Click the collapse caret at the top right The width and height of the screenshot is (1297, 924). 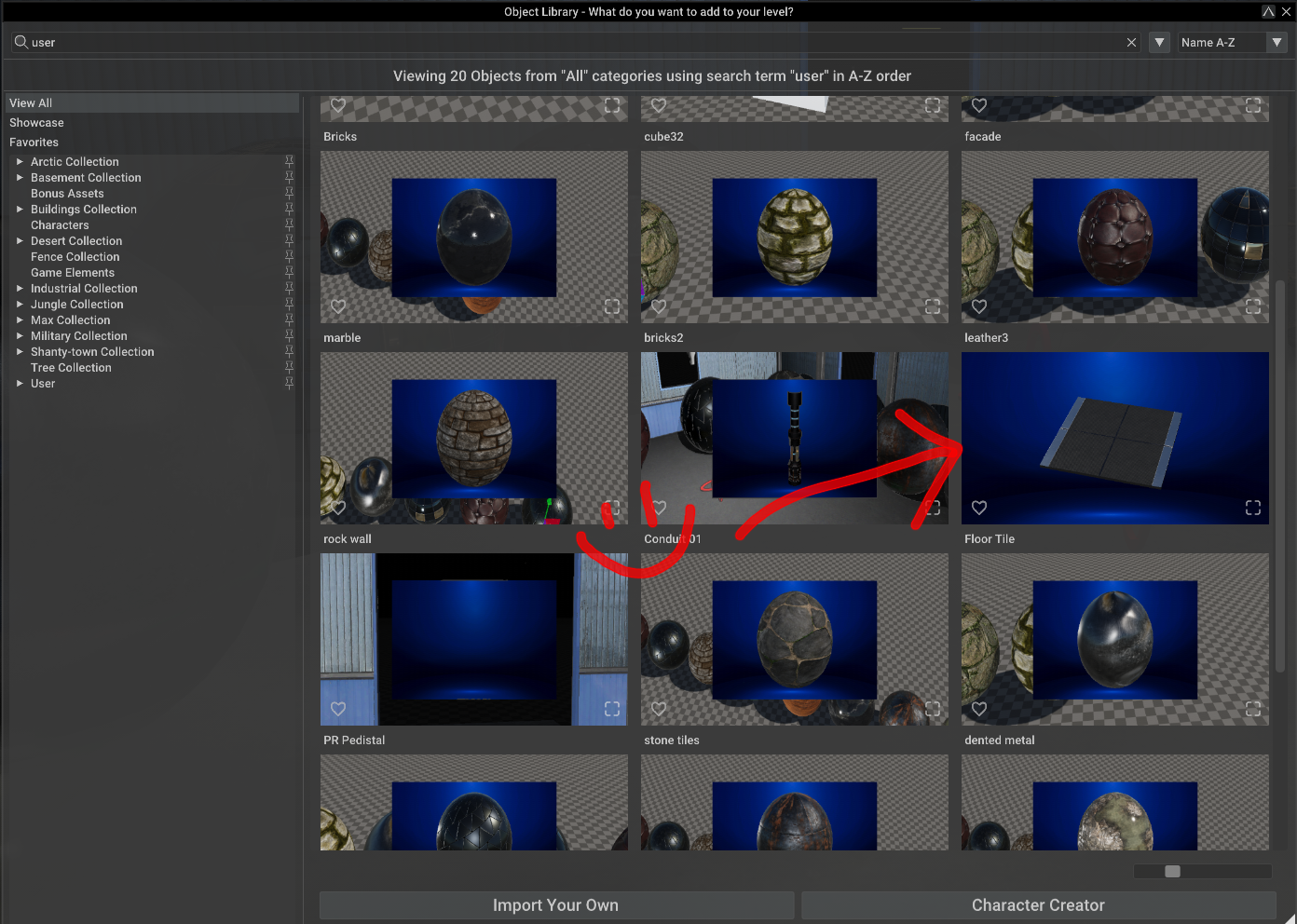1268,11
